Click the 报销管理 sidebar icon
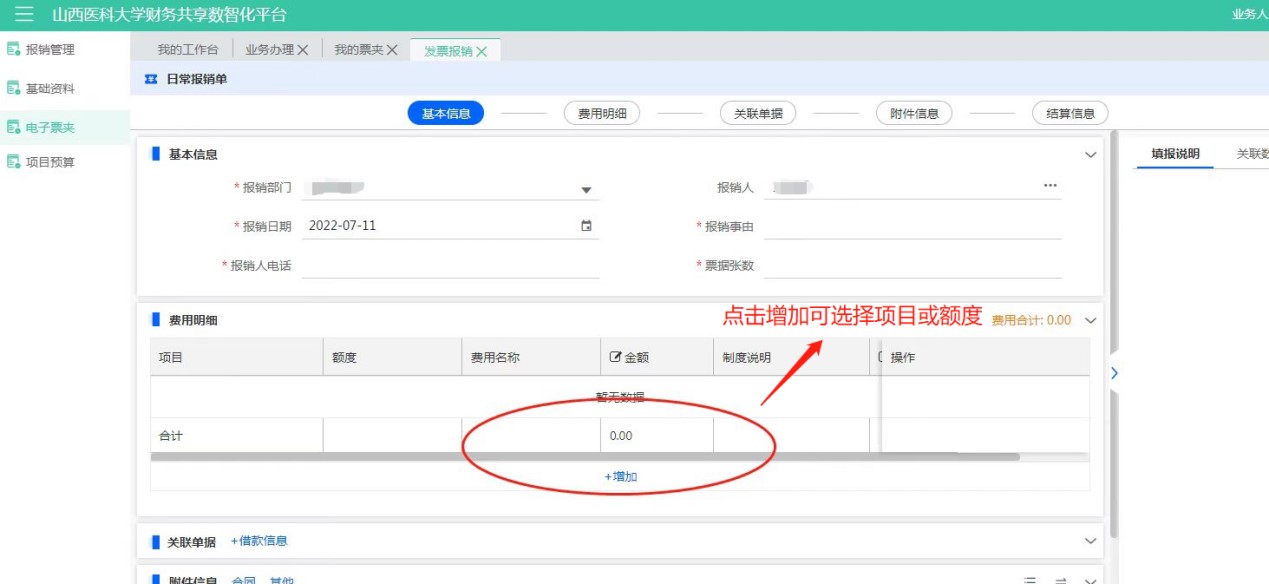 click(14, 49)
